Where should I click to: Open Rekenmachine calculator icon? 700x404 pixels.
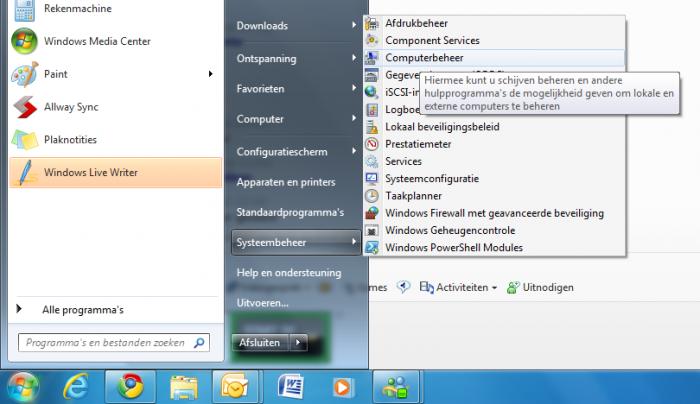[x=24, y=10]
